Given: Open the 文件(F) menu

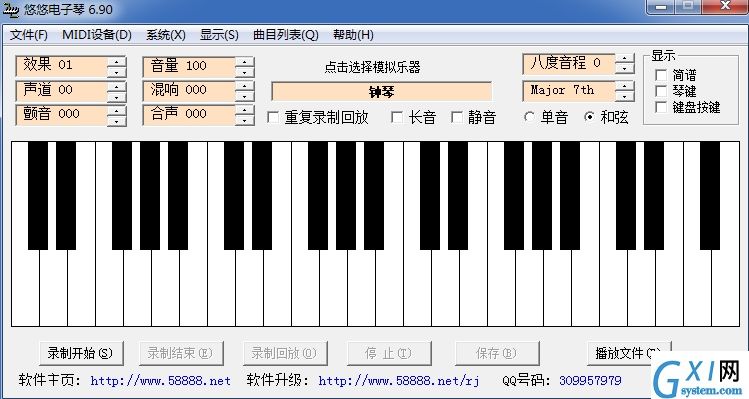Looking at the screenshot, I should click(29, 35).
